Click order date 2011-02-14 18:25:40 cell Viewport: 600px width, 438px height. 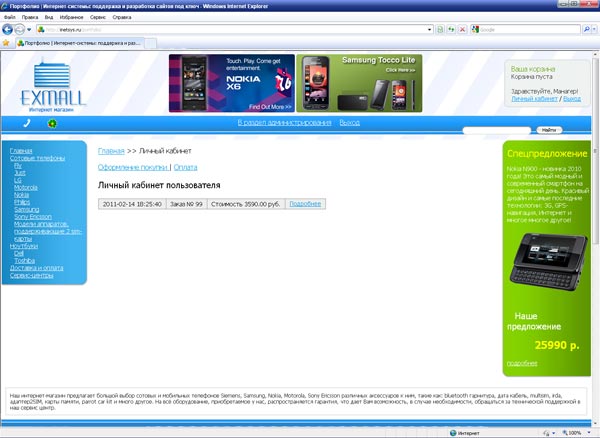(132, 204)
